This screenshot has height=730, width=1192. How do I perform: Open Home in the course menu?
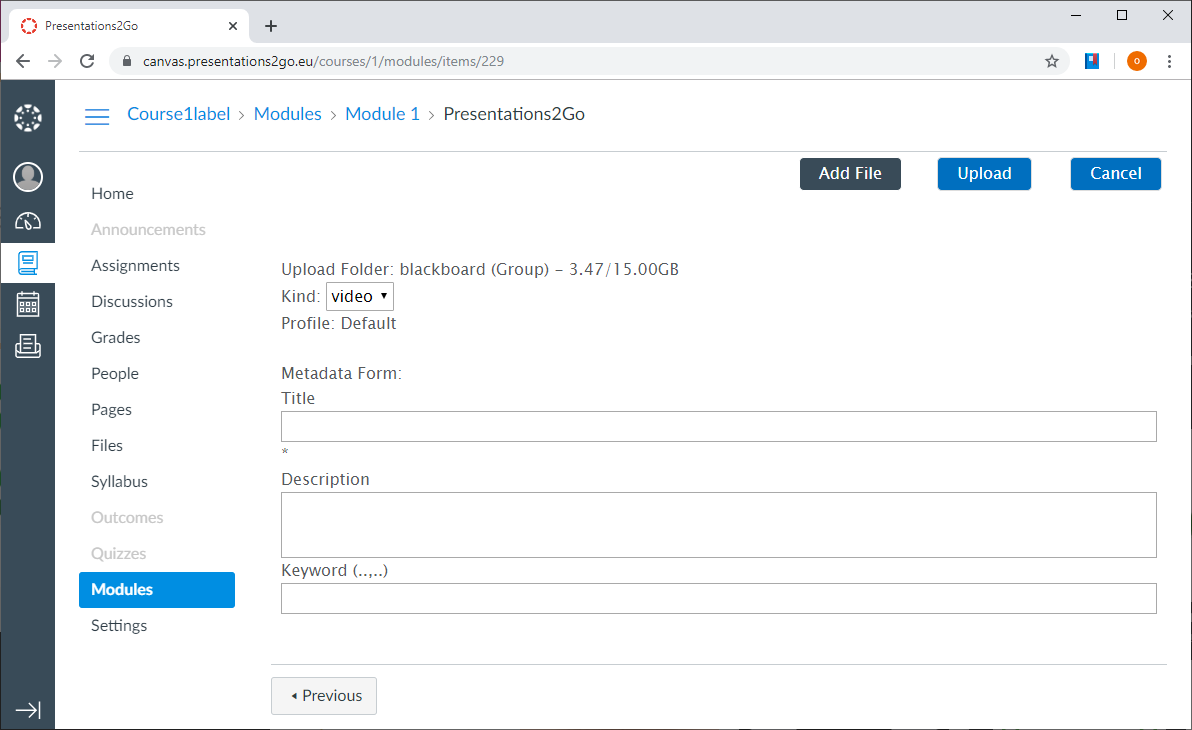(113, 194)
